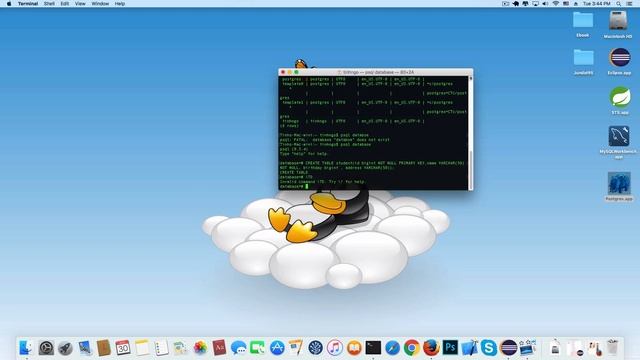The width and height of the screenshot is (640, 360).
Task: Open Photos colorful flower icon in Dock
Action: [x=200, y=348]
